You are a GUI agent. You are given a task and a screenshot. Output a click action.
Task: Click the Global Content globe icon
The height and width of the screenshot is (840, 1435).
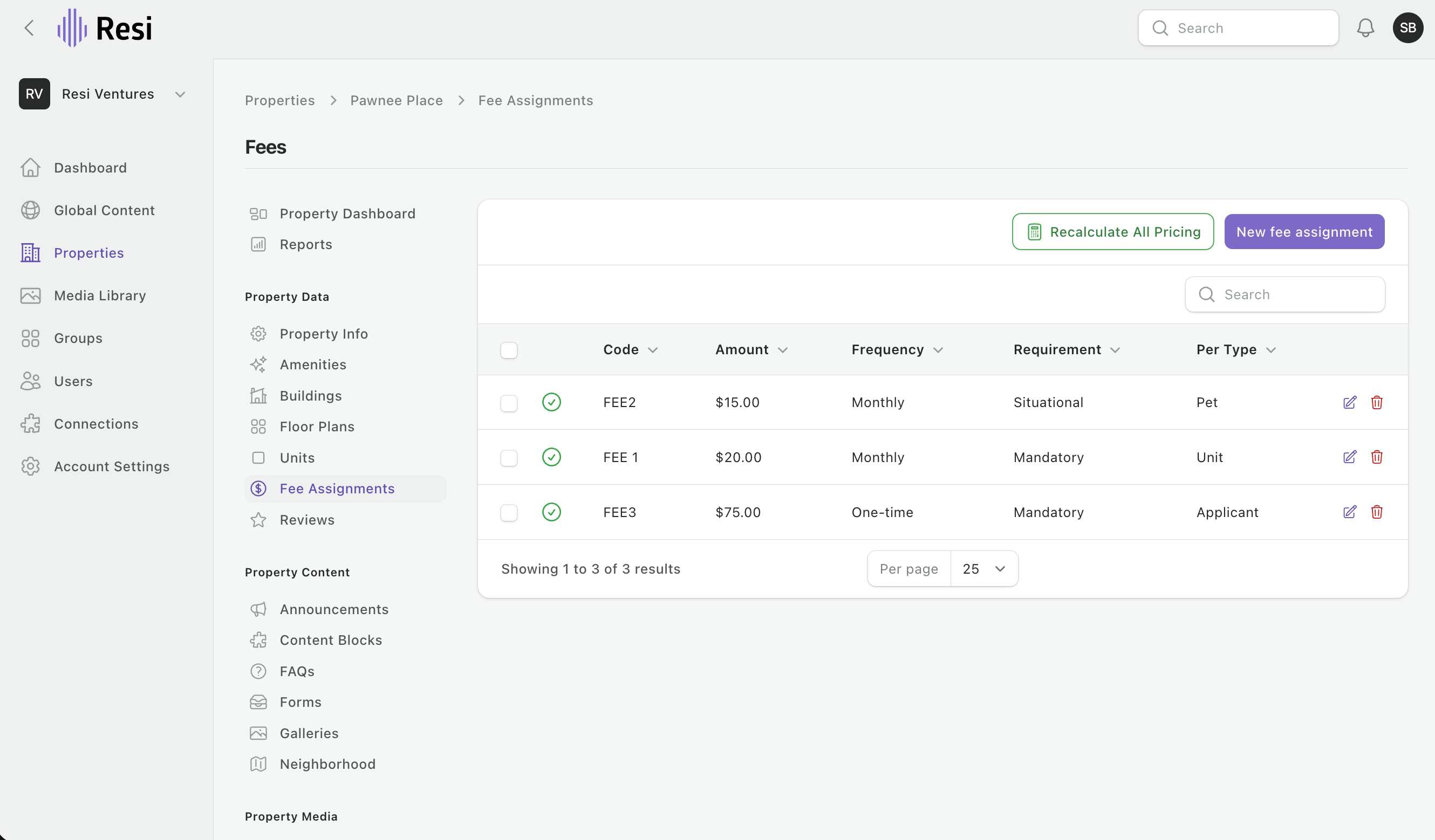[30, 211]
